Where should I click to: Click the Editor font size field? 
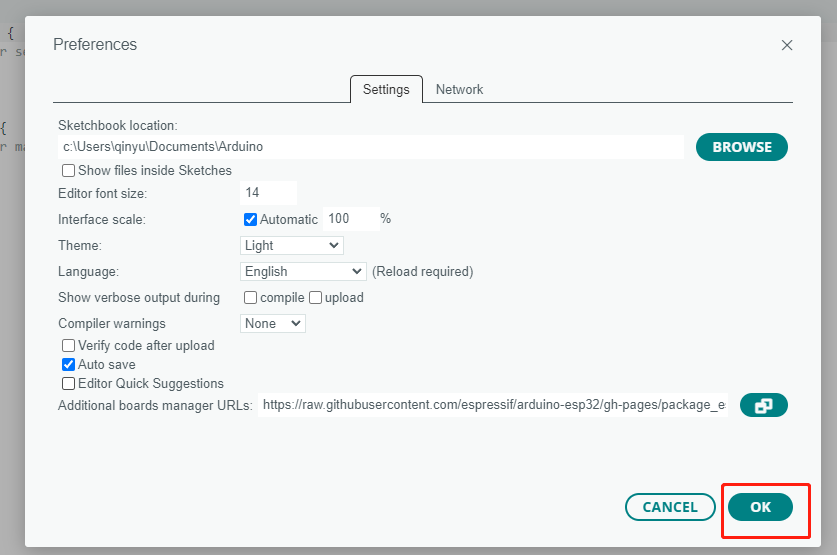click(x=268, y=193)
